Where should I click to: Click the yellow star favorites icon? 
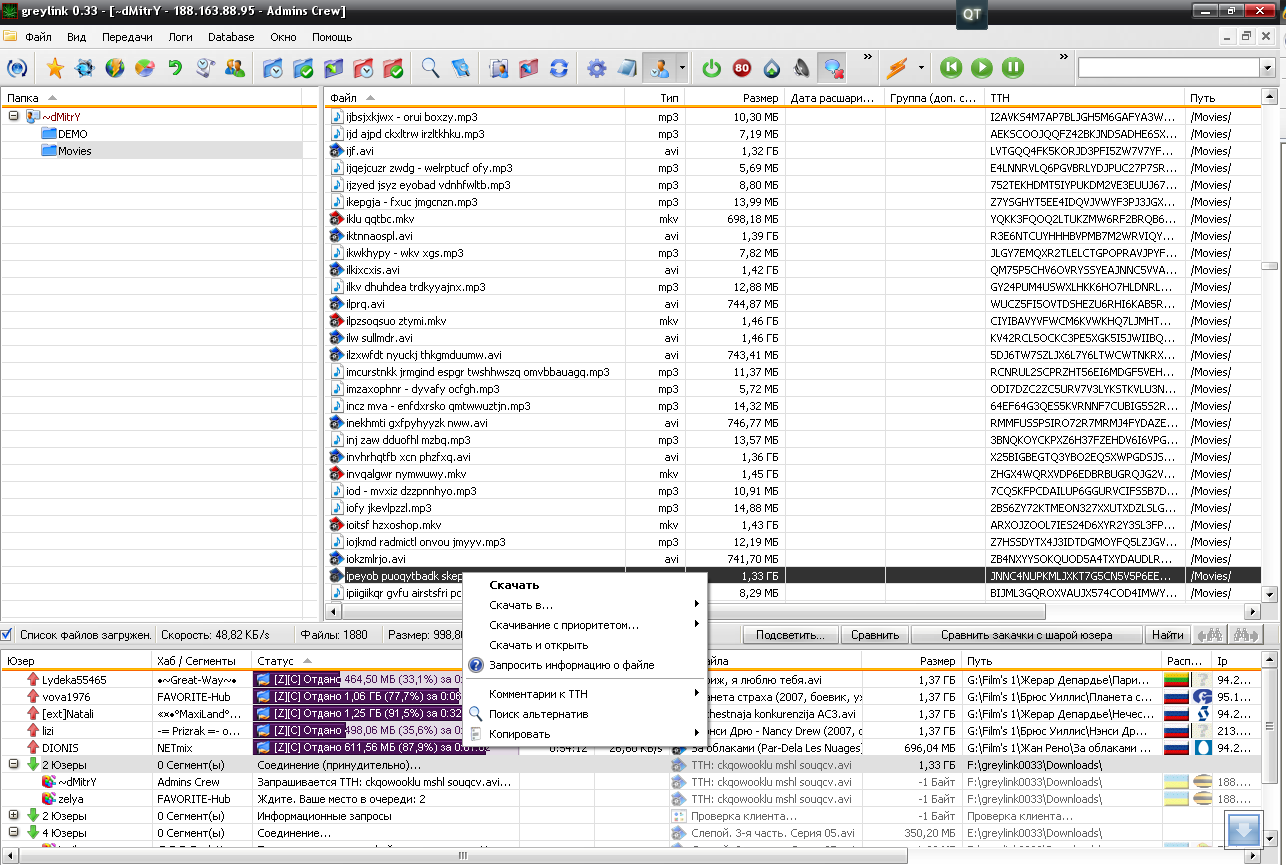click(55, 68)
